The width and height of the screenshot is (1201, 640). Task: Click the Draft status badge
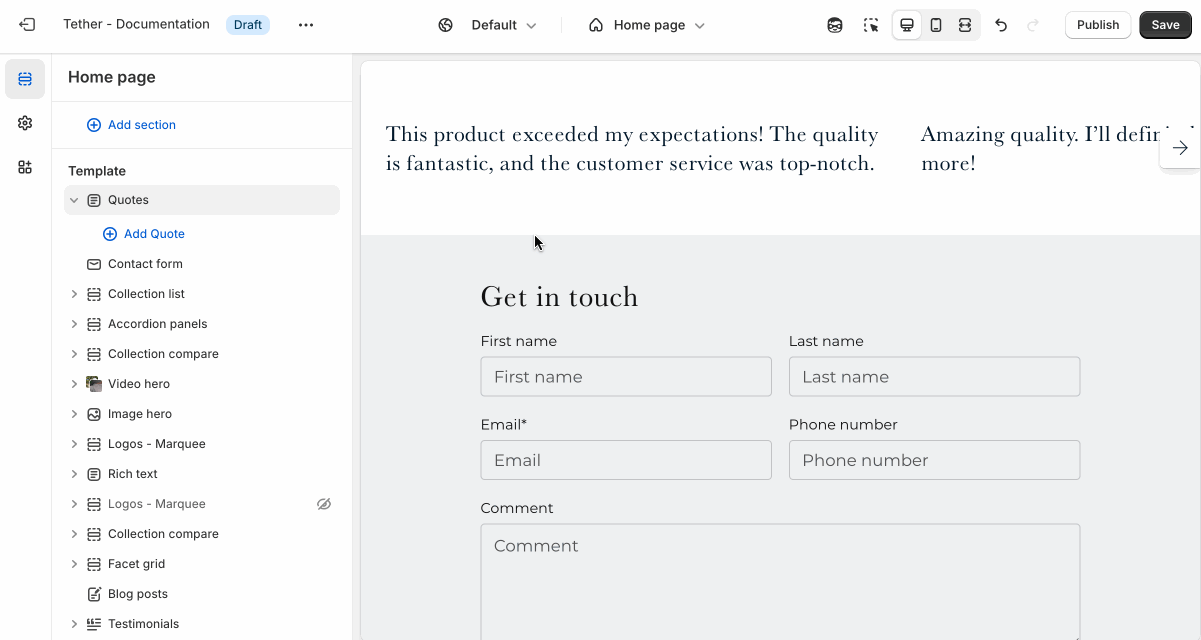click(248, 25)
